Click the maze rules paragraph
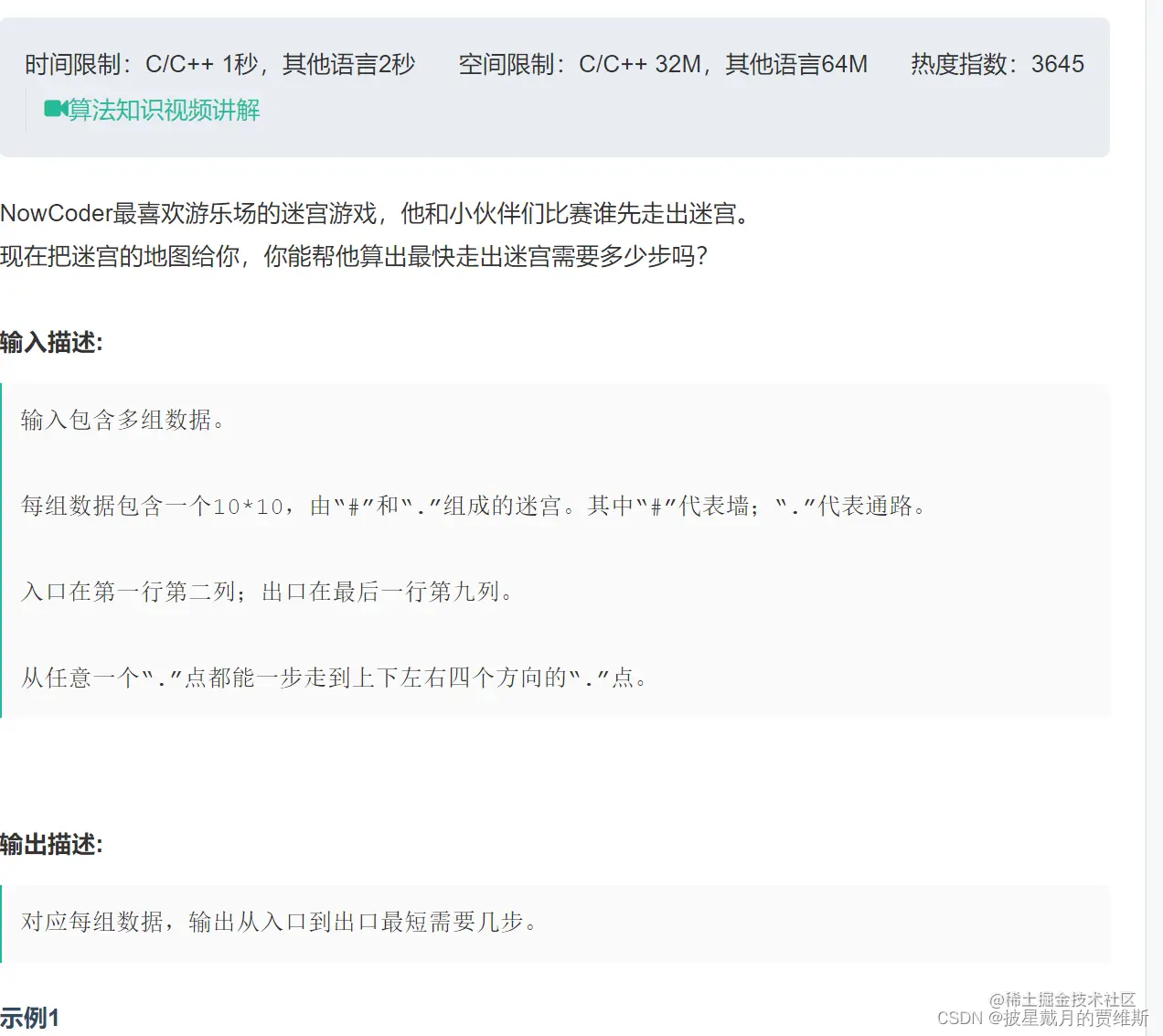Viewport: 1163px width, 1036px height. 334,678
